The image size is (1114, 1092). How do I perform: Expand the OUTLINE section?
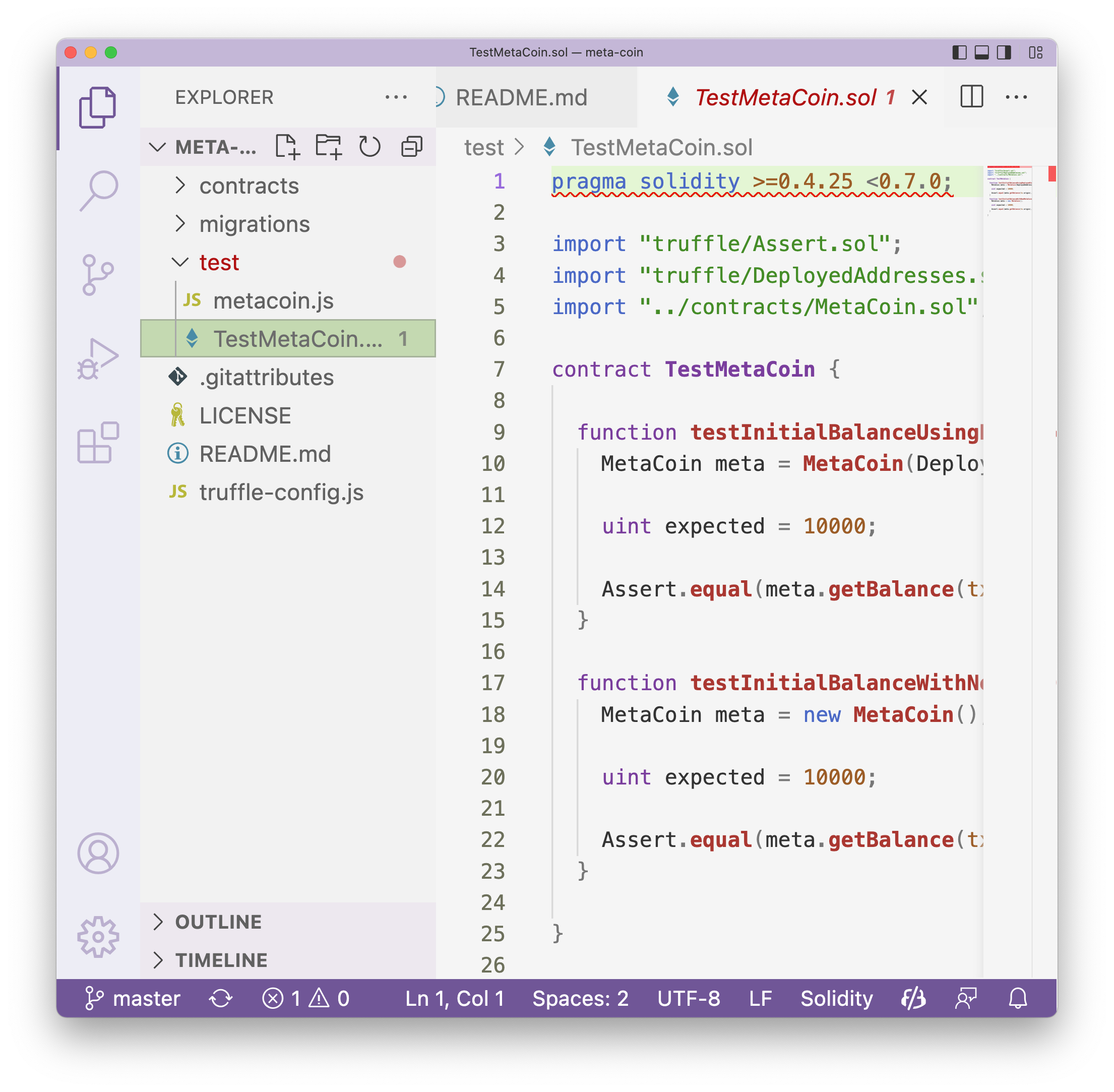[218, 922]
